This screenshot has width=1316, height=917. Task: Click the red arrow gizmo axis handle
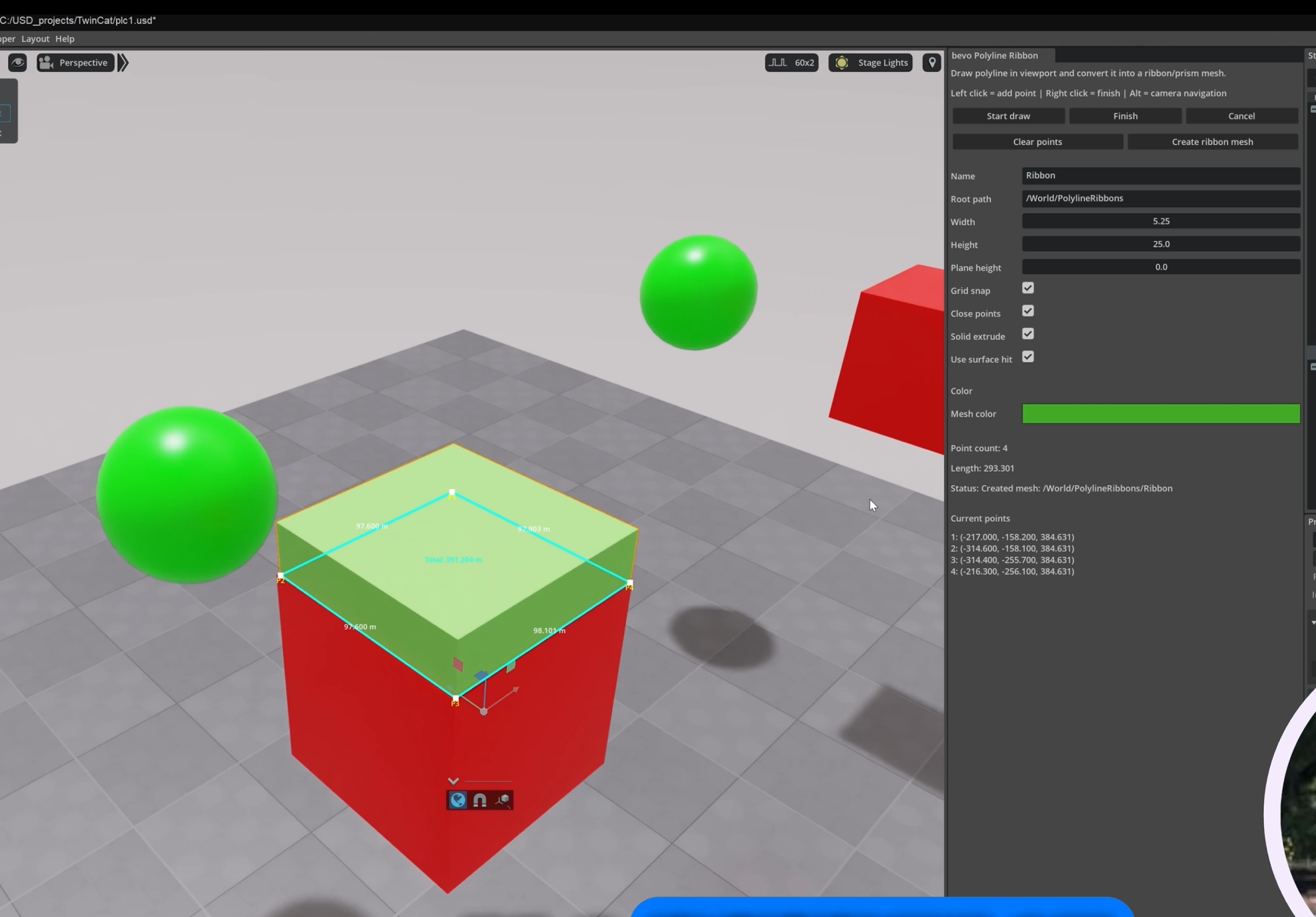pyautogui.click(x=515, y=690)
